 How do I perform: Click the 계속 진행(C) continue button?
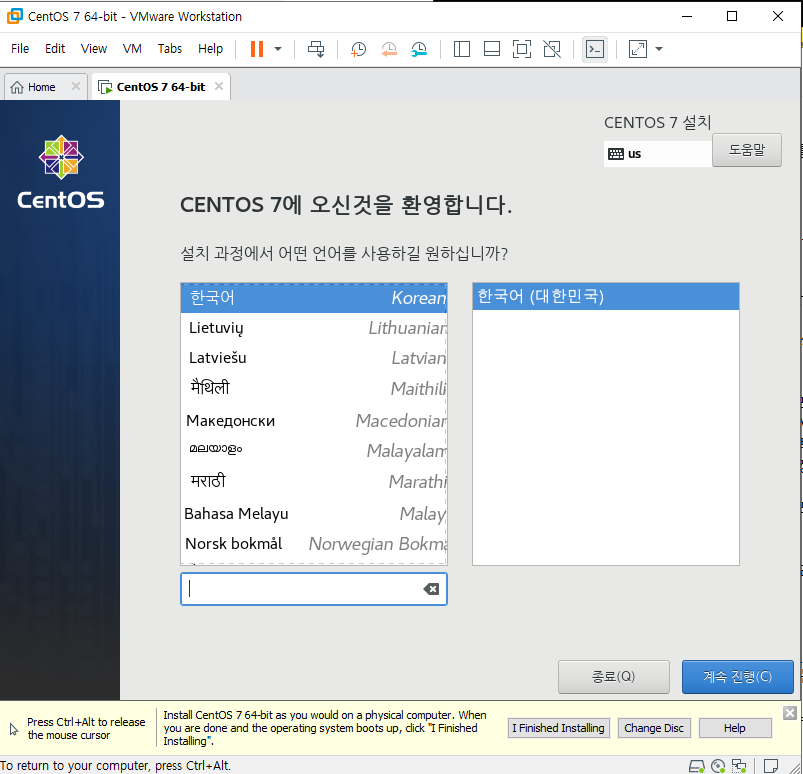[737, 677]
